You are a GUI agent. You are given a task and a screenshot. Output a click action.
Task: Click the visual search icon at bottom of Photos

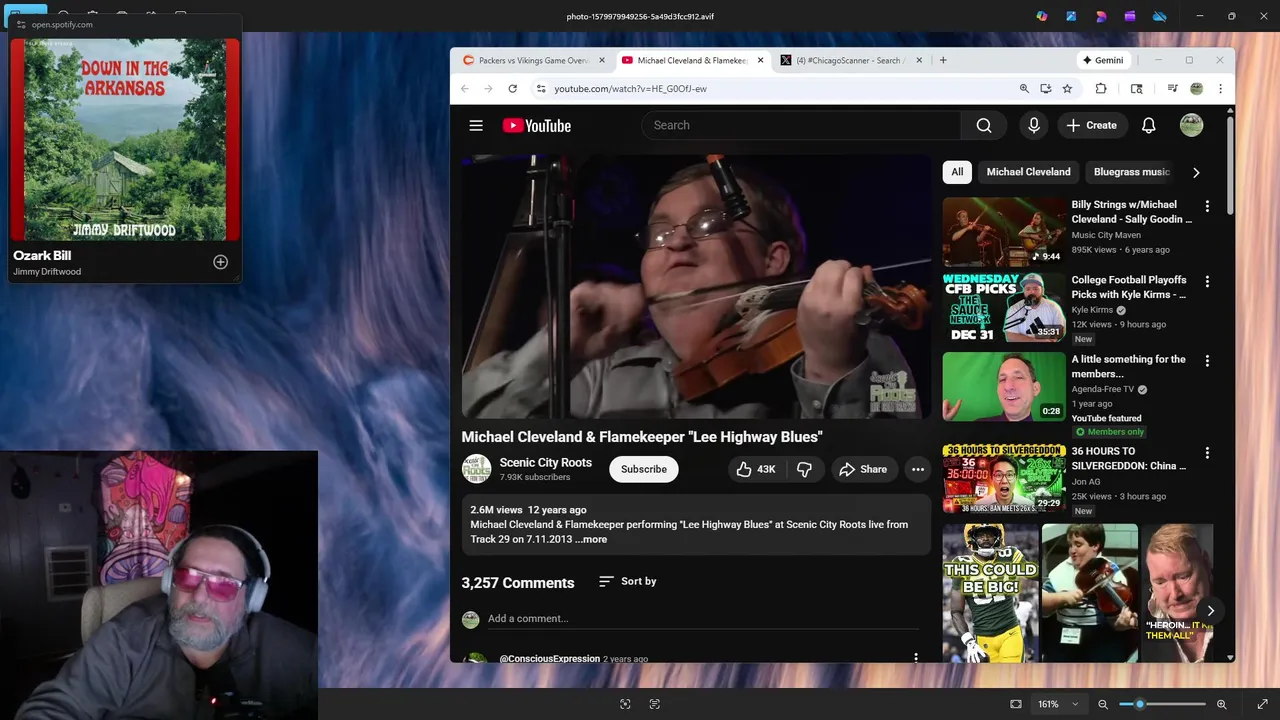(625, 704)
